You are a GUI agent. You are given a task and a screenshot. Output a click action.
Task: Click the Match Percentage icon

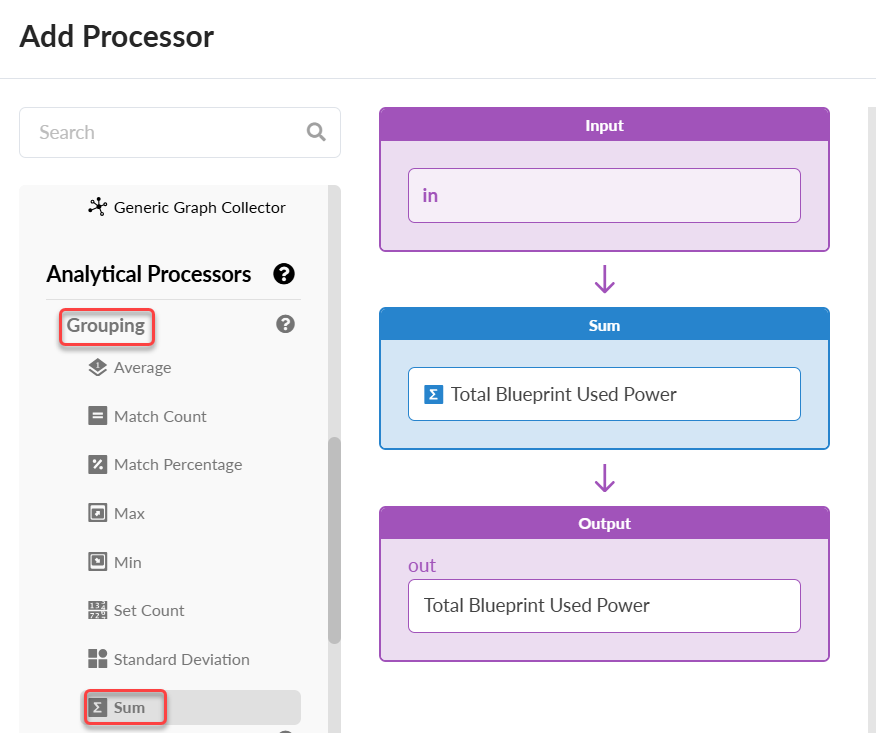click(97, 464)
